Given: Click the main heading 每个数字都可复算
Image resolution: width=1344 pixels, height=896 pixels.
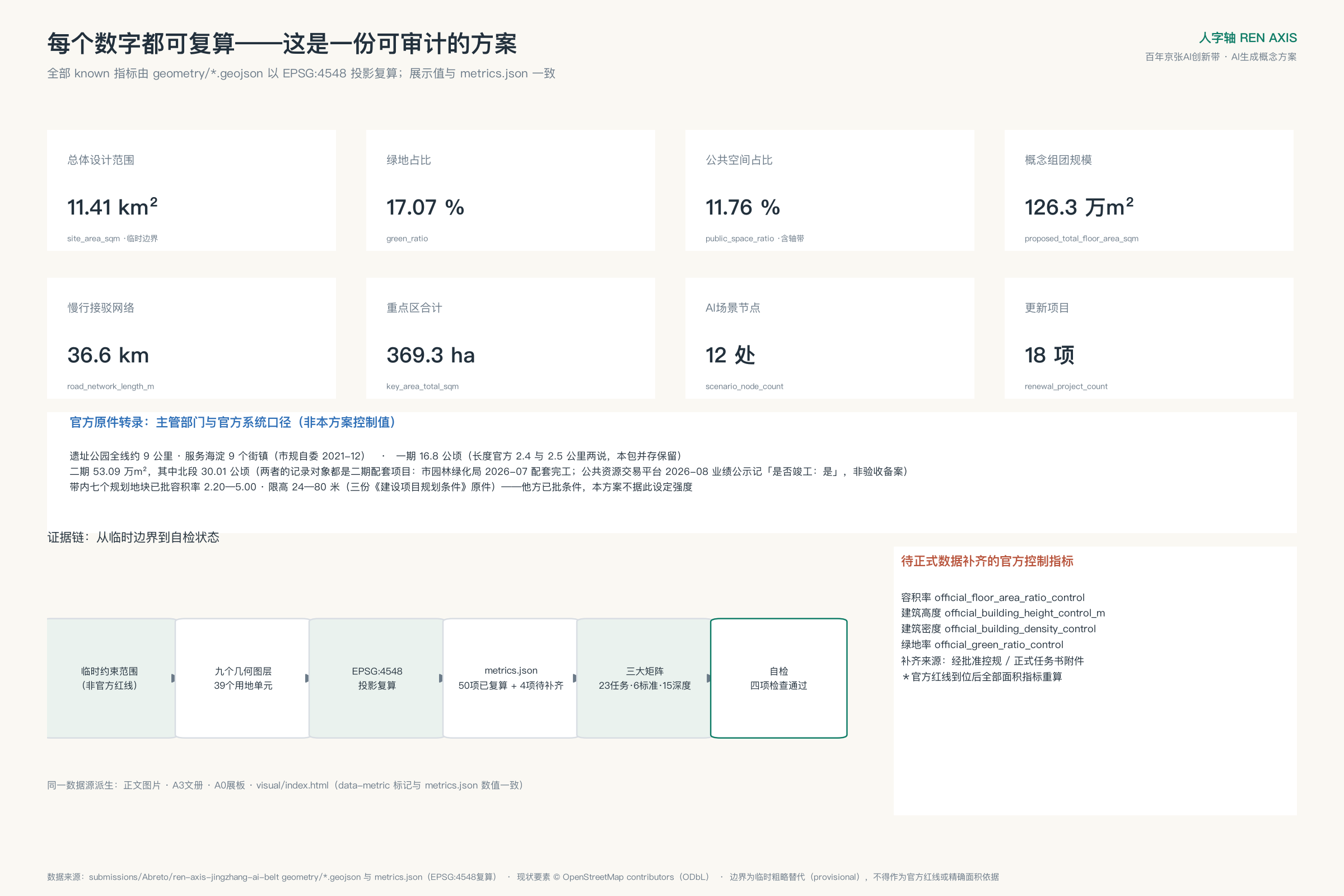Looking at the screenshot, I should click(282, 44).
